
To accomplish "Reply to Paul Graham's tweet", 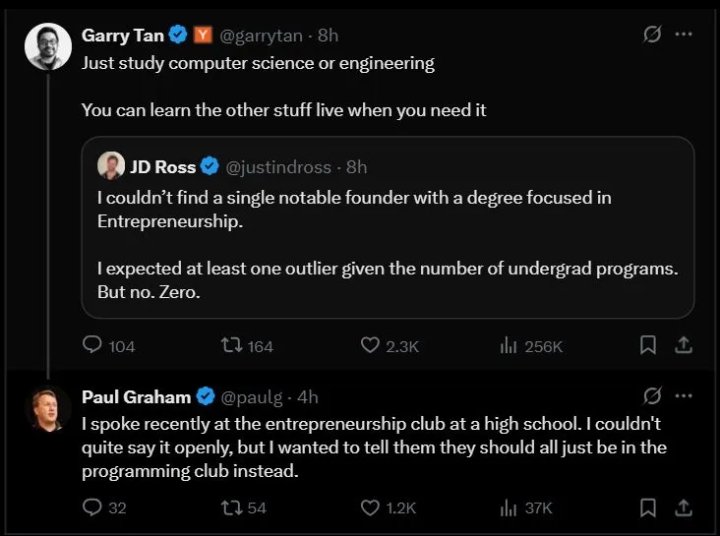I will tap(93, 507).
